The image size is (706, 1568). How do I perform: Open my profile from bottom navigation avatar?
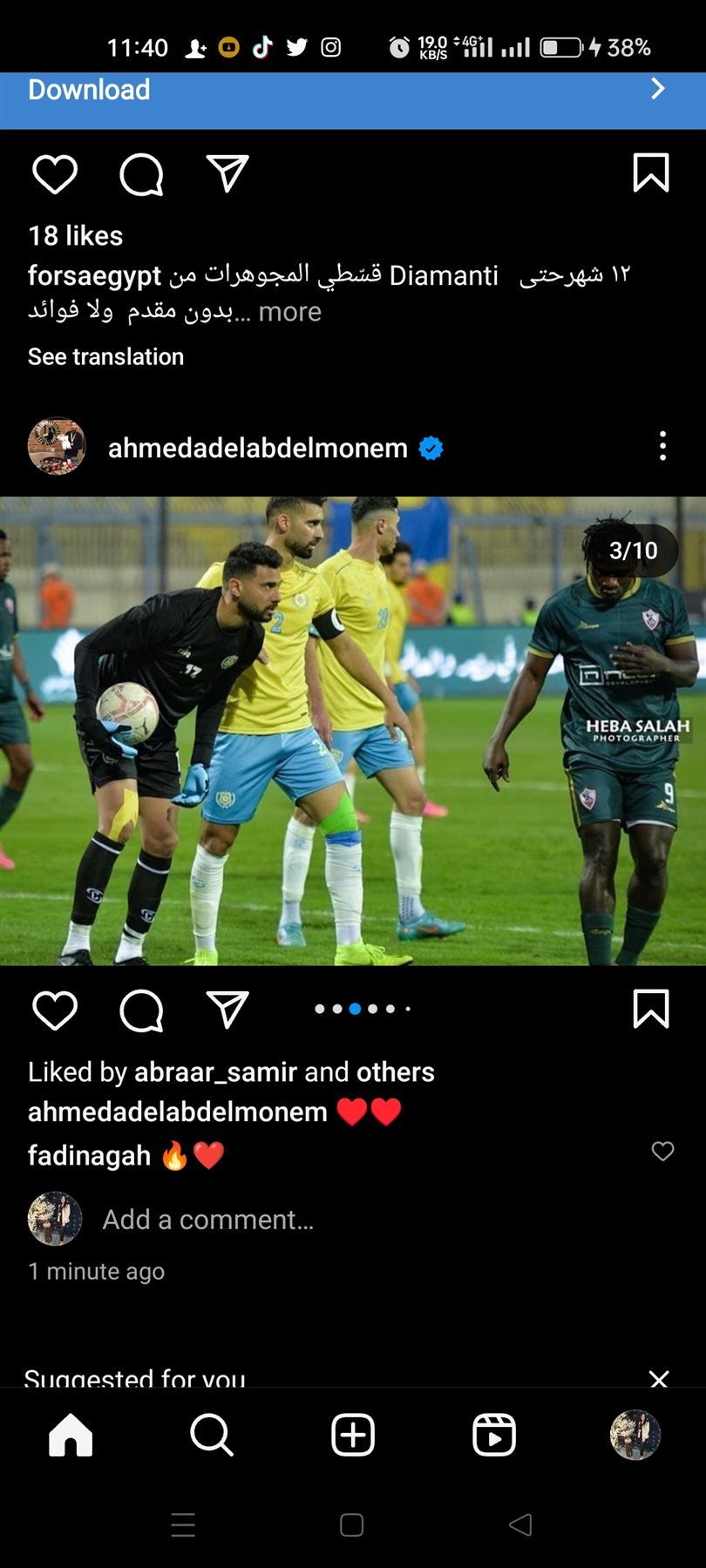(635, 1435)
